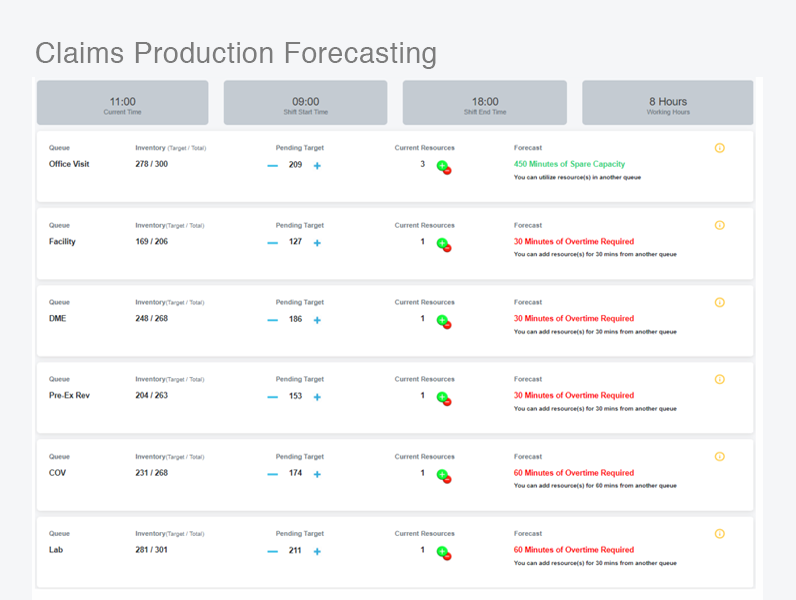Open info icon for DME queue

[x=719, y=302]
